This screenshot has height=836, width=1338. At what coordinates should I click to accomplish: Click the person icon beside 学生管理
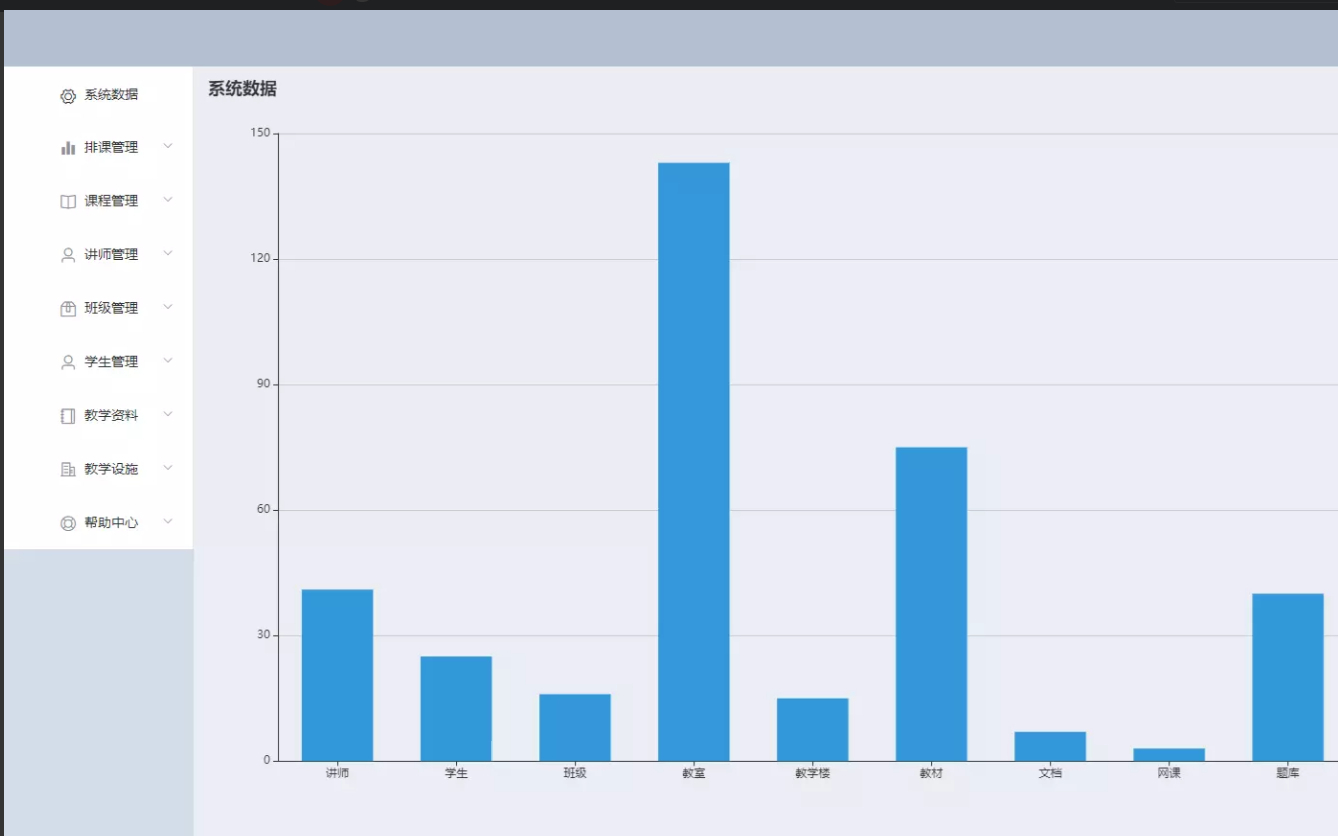pyautogui.click(x=68, y=362)
